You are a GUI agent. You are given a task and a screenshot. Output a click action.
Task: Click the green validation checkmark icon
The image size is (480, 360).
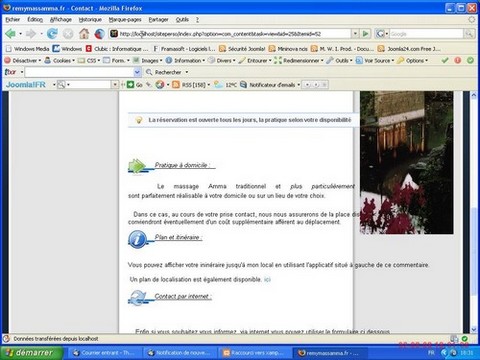(x=445, y=60)
